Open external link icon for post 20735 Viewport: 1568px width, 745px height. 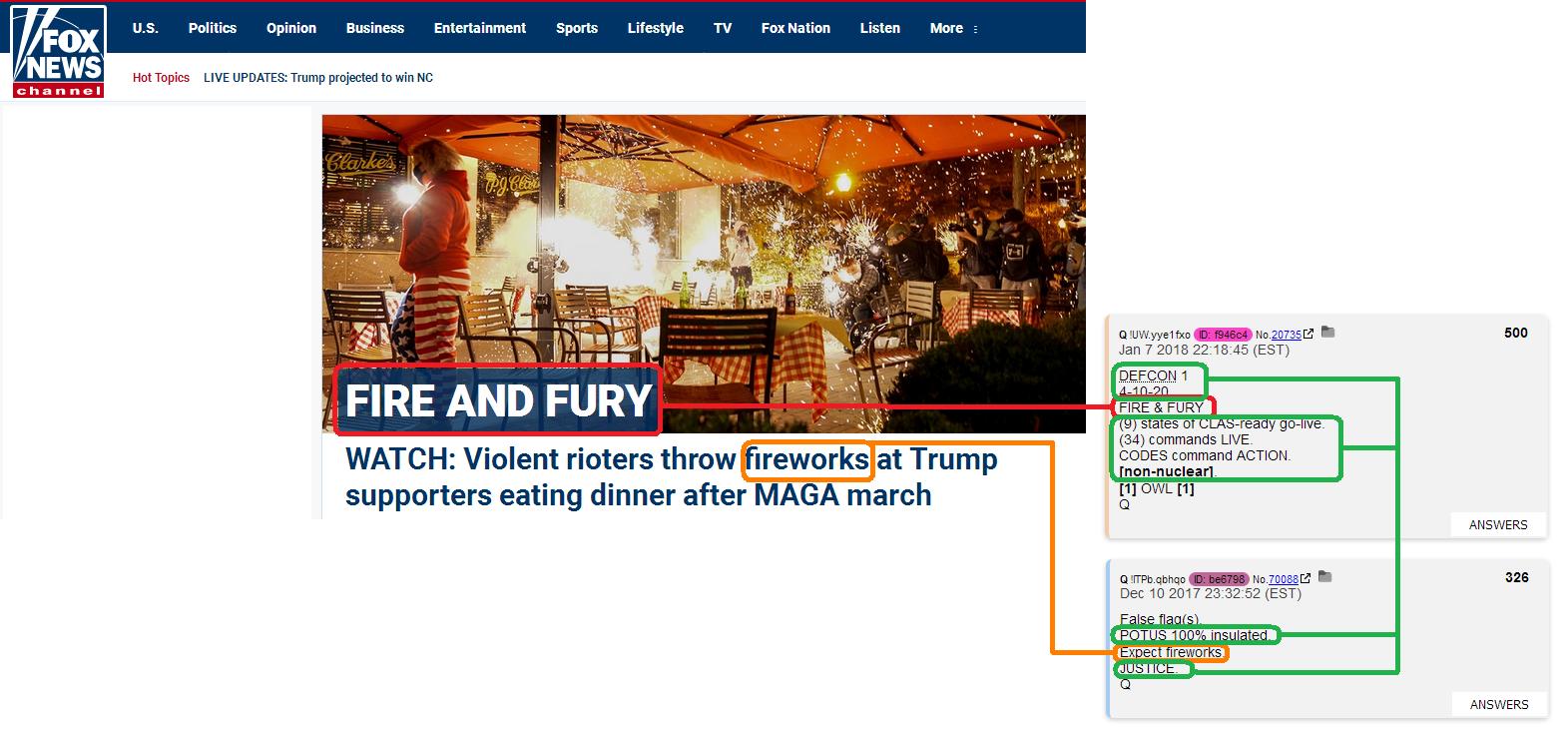pos(1308,334)
